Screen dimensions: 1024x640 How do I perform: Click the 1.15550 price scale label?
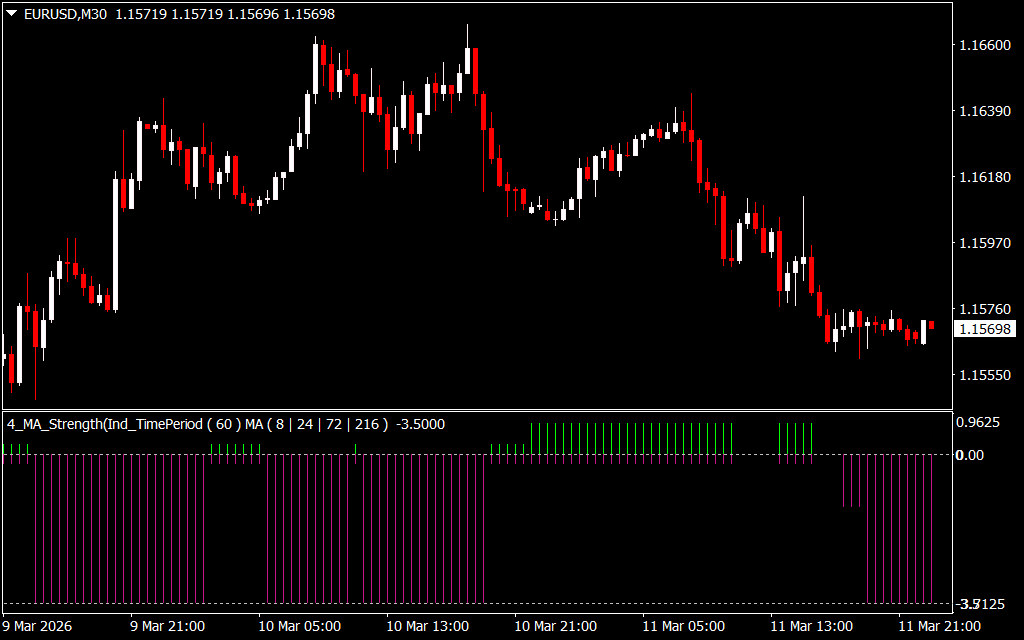pyautogui.click(x=984, y=375)
